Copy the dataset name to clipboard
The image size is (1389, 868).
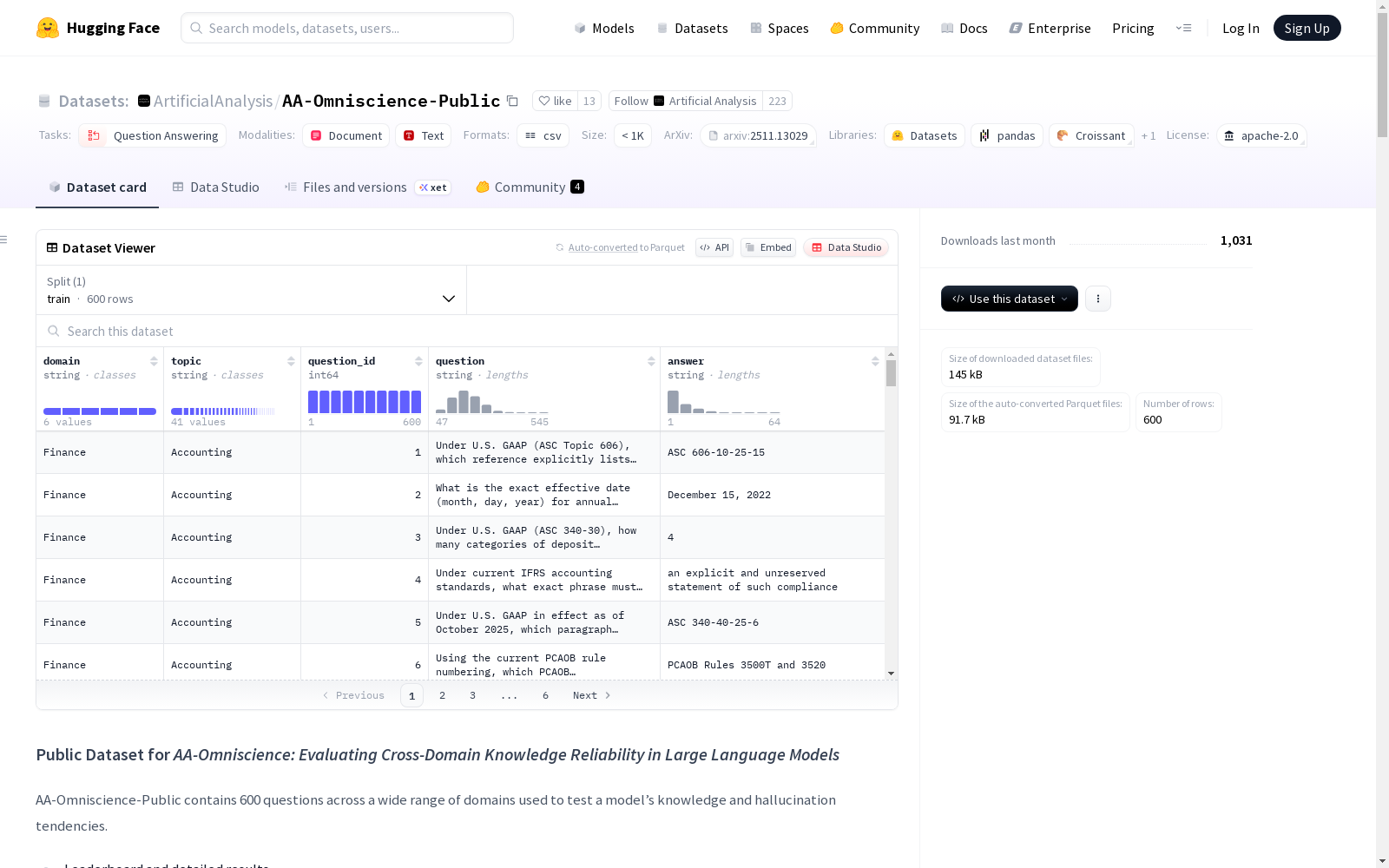click(x=512, y=102)
